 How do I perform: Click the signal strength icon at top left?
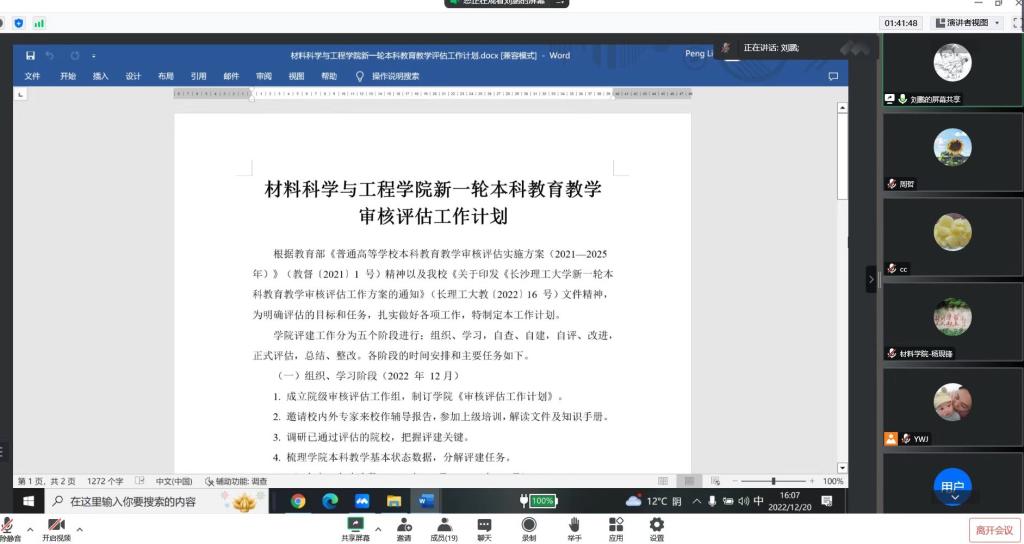pyautogui.click(x=39, y=23)
